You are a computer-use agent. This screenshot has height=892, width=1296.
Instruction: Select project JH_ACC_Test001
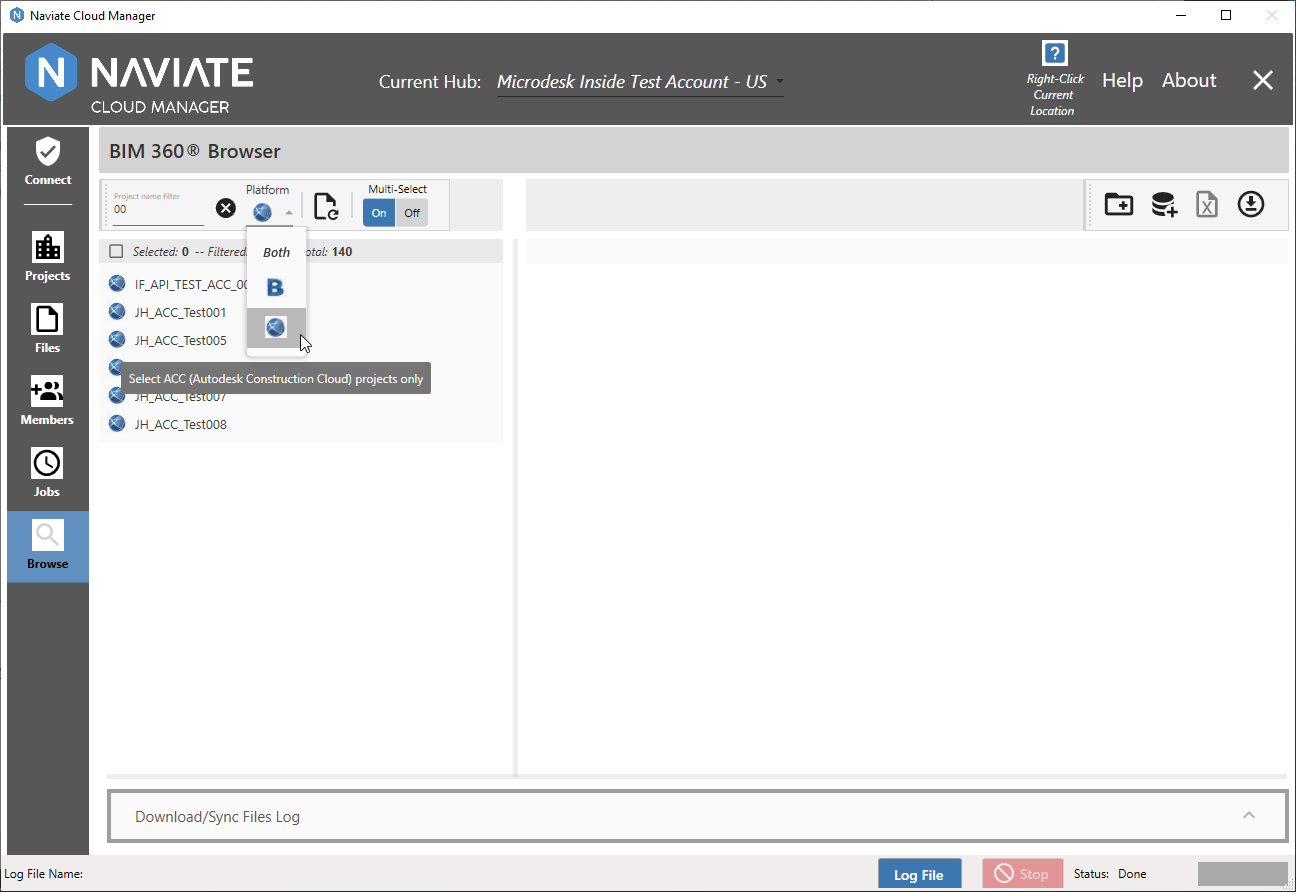click(180, 312)
